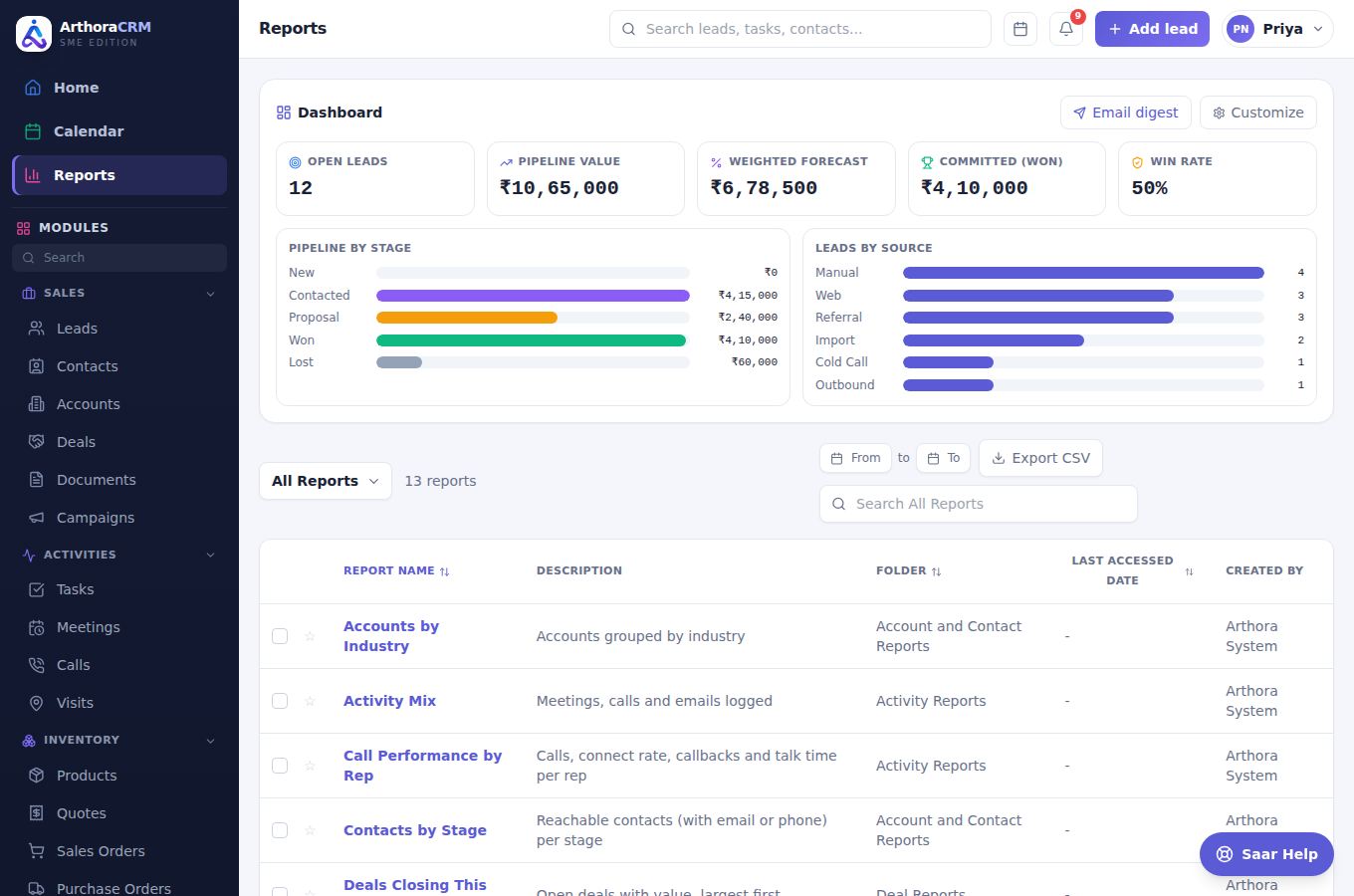Sort the table by the Report Name arrows
The width and height of the screenshot is (1354, 896).
coord(444,571)
